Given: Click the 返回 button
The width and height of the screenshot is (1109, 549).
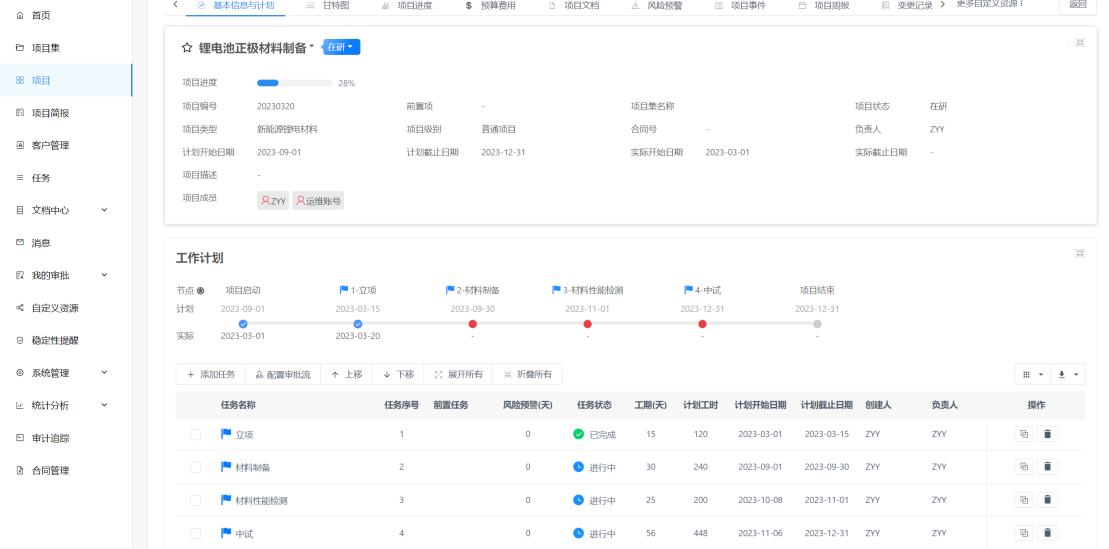Looking at the screenshot, I should [x=1078, y=5].
